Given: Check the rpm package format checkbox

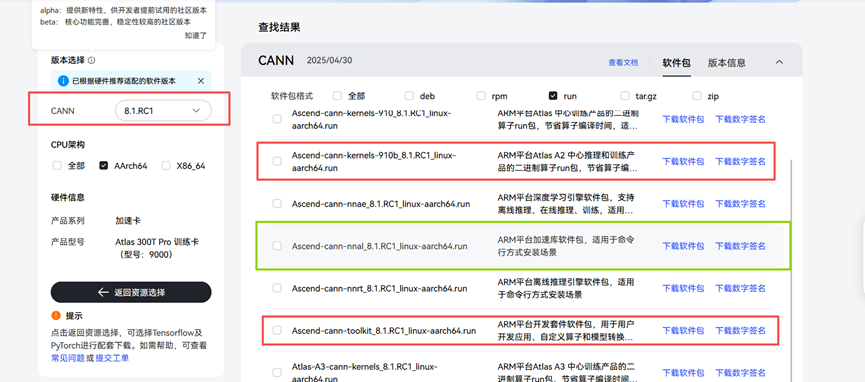Looking at the screenshot, I should click(481, 96).
